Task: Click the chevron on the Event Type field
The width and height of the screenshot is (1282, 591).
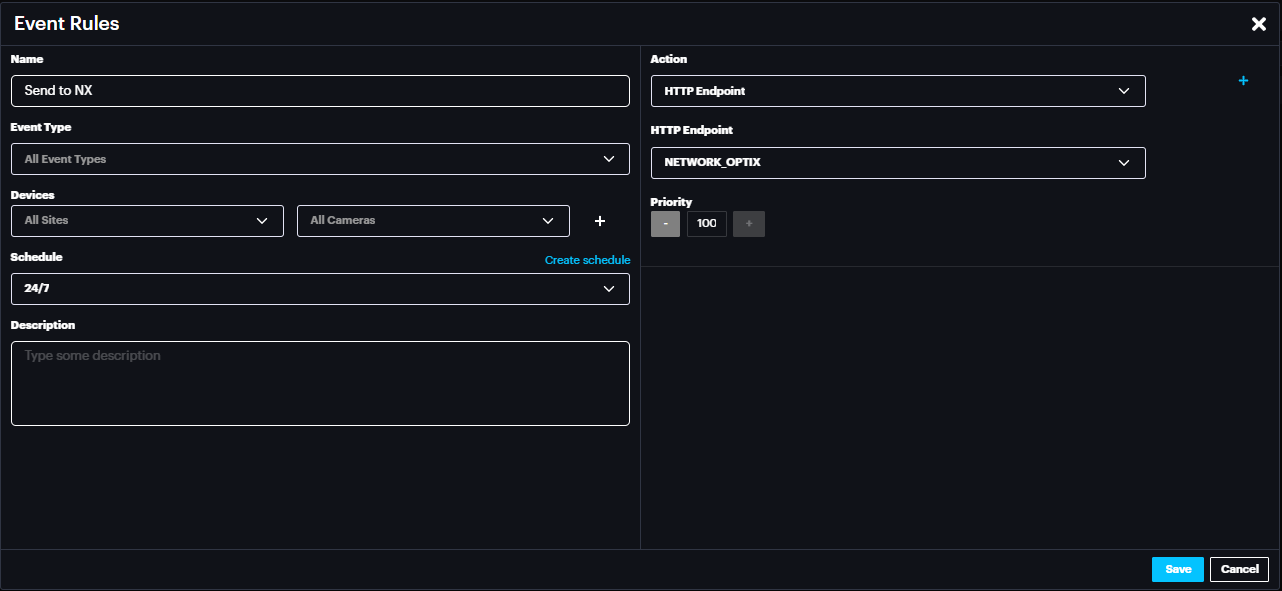Action: (x=609, y=159)
